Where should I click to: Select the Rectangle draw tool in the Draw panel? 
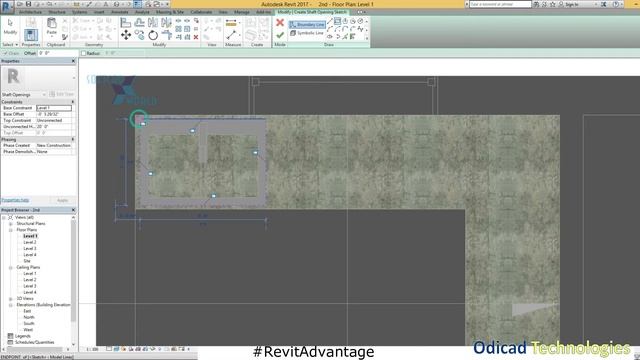pyautogui.click(x=338, y=21)
